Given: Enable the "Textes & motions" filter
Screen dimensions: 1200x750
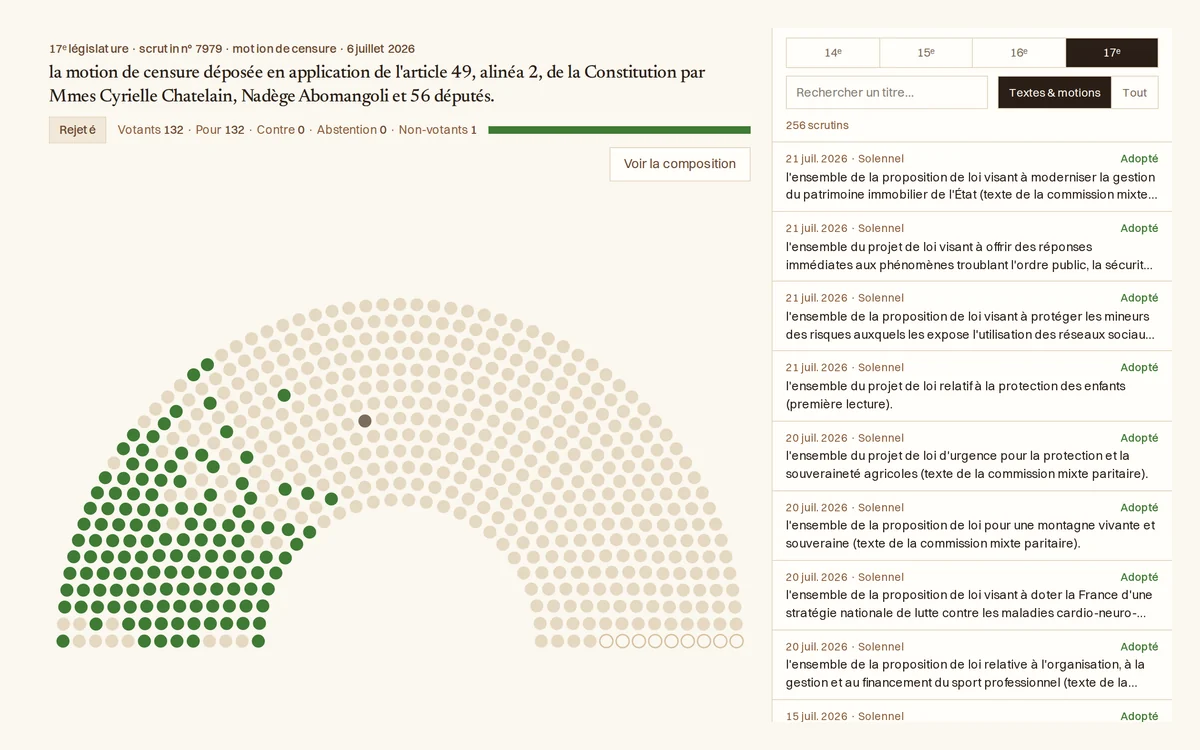Looking at the screenshot, I should pos(1054,92).
